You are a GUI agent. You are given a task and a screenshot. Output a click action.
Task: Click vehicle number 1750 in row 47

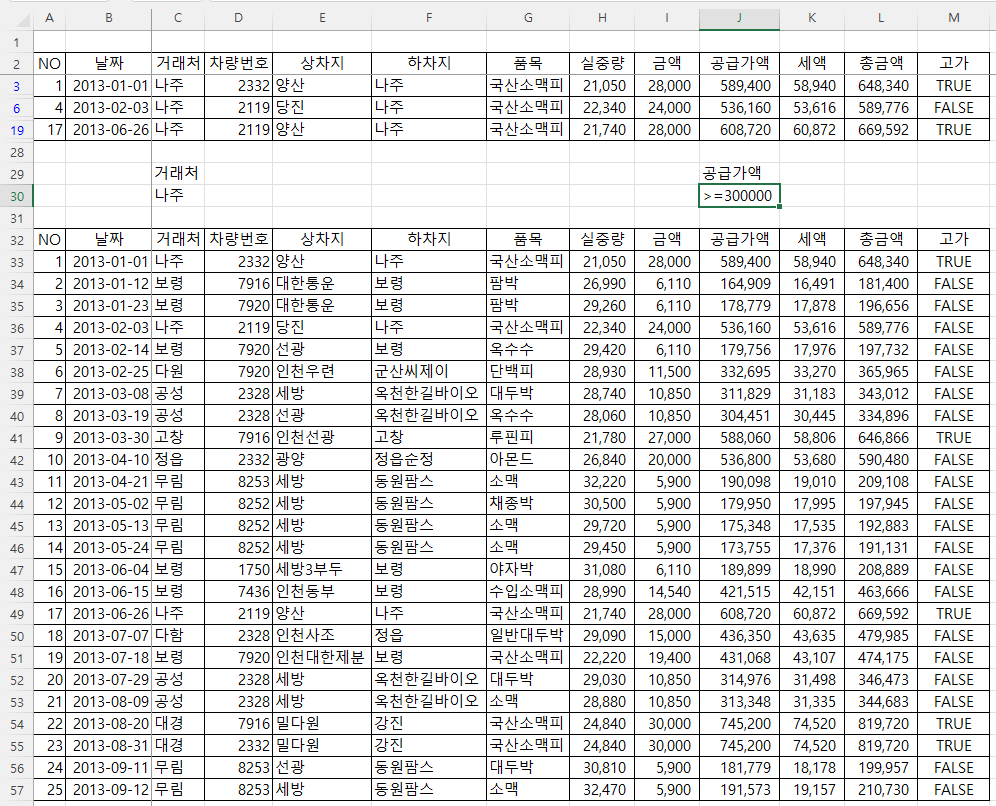click(x=239, y=570)
